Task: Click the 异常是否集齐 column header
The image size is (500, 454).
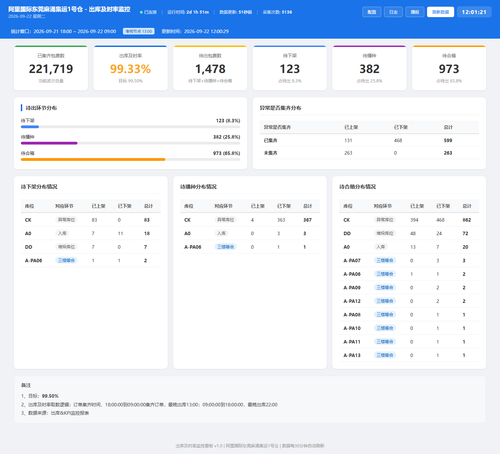Action: [x=277, y=127]
